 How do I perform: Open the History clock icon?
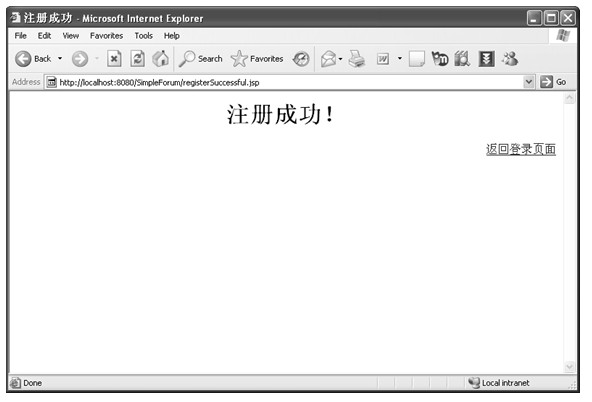[301, 59]
